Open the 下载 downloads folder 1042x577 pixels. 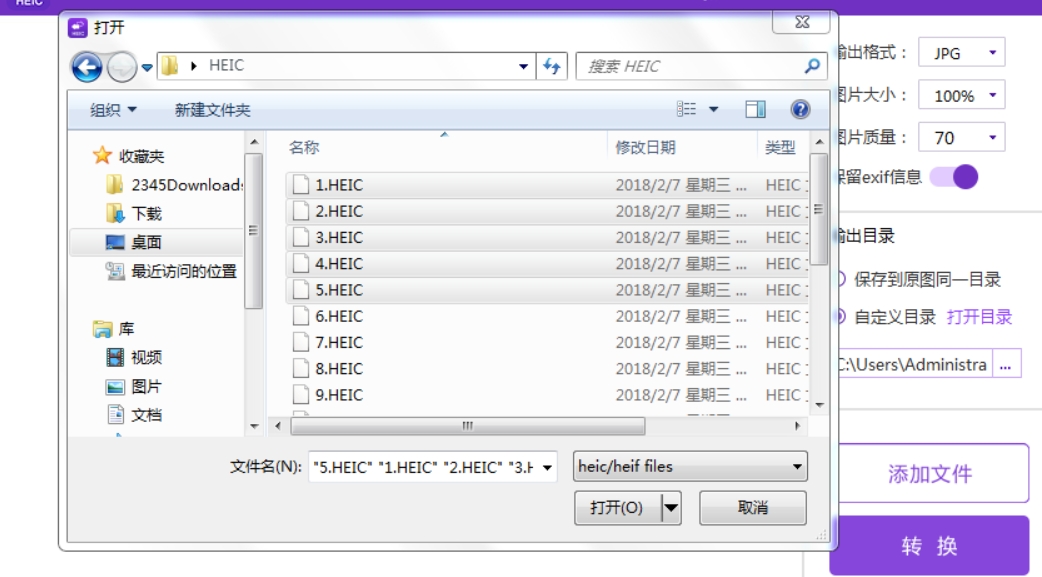pyautogui.click(x=135, y=213)
